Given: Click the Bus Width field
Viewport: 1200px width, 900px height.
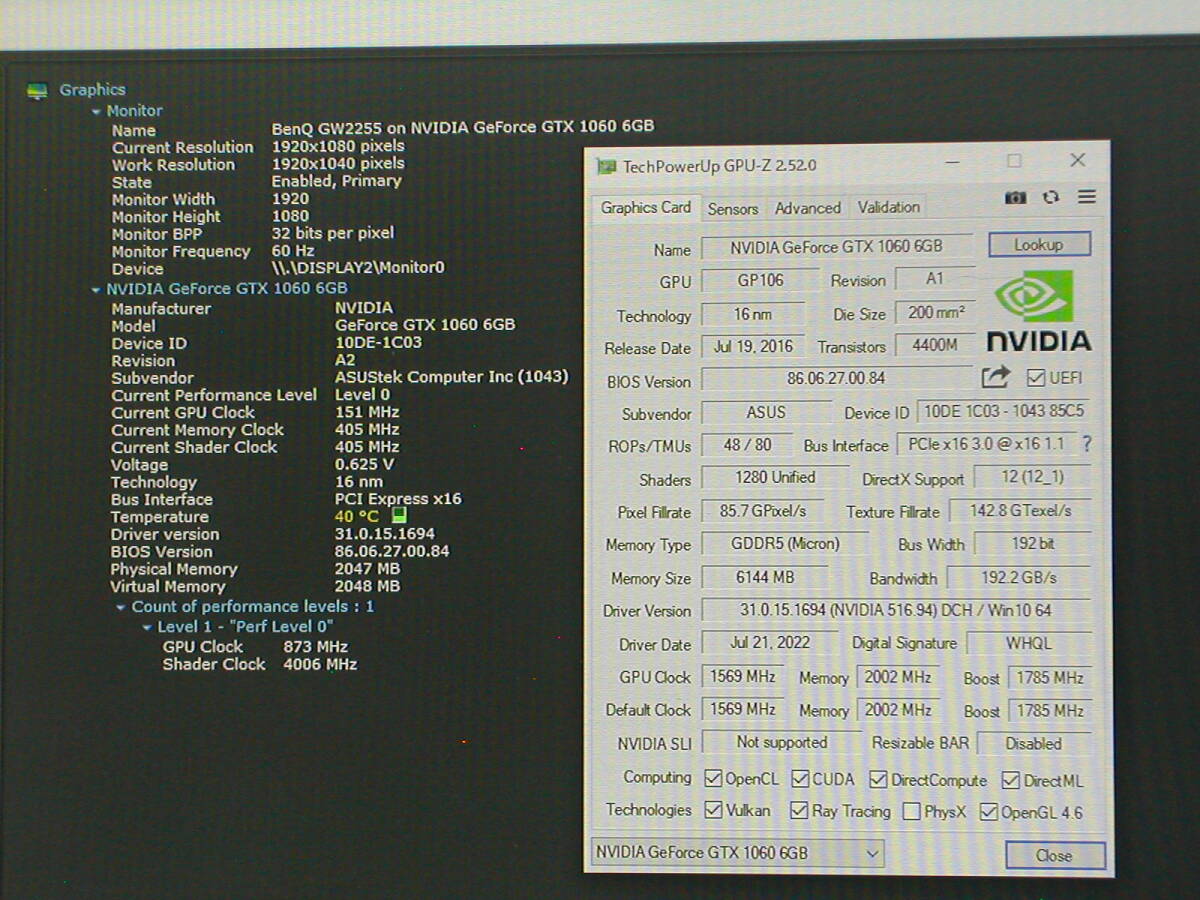Looking at the screenshot, I should click(x=1032, y=544).
